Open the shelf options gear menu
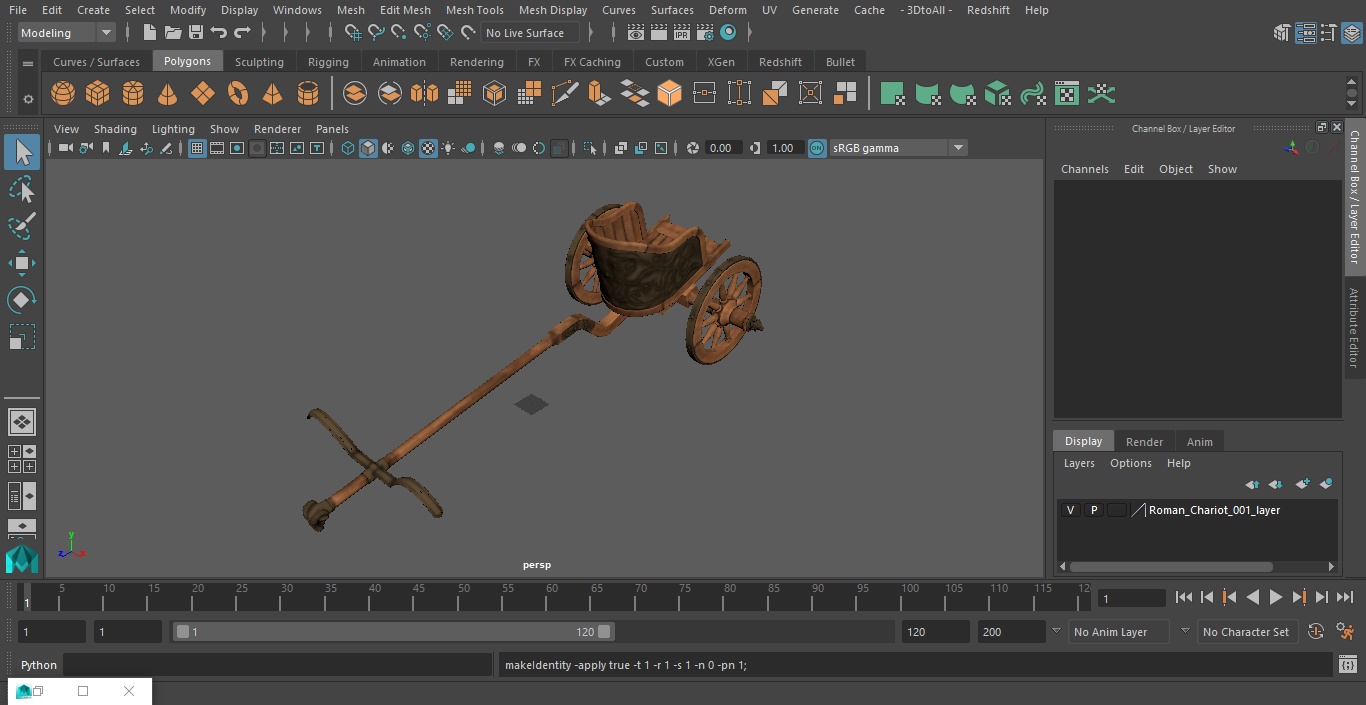Image resolution: width=1366 pixels, height=705 pixels. click(x=28, y=98)
